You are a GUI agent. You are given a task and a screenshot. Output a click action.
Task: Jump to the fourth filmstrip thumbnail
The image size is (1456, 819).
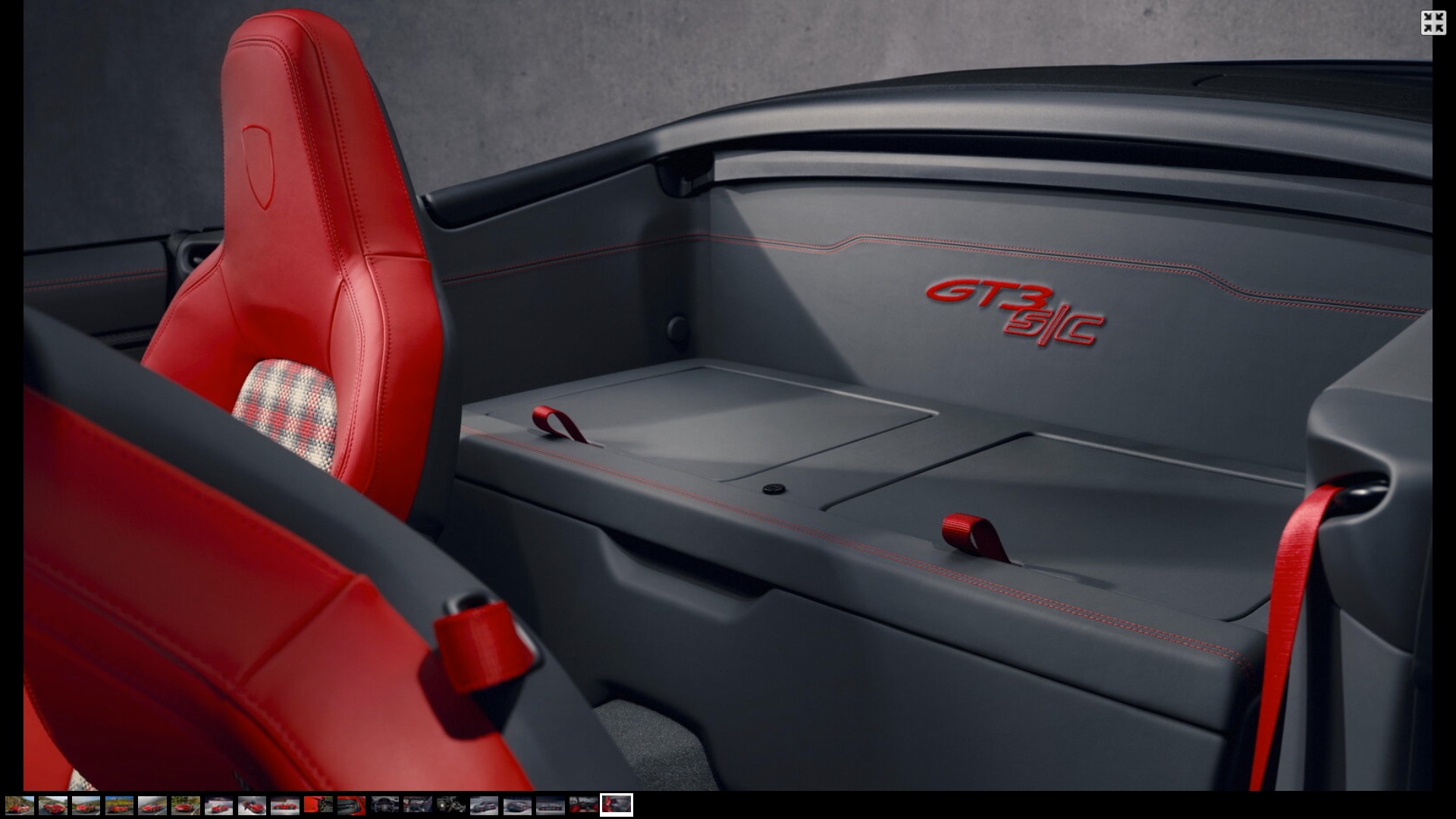tap(119, 805)
